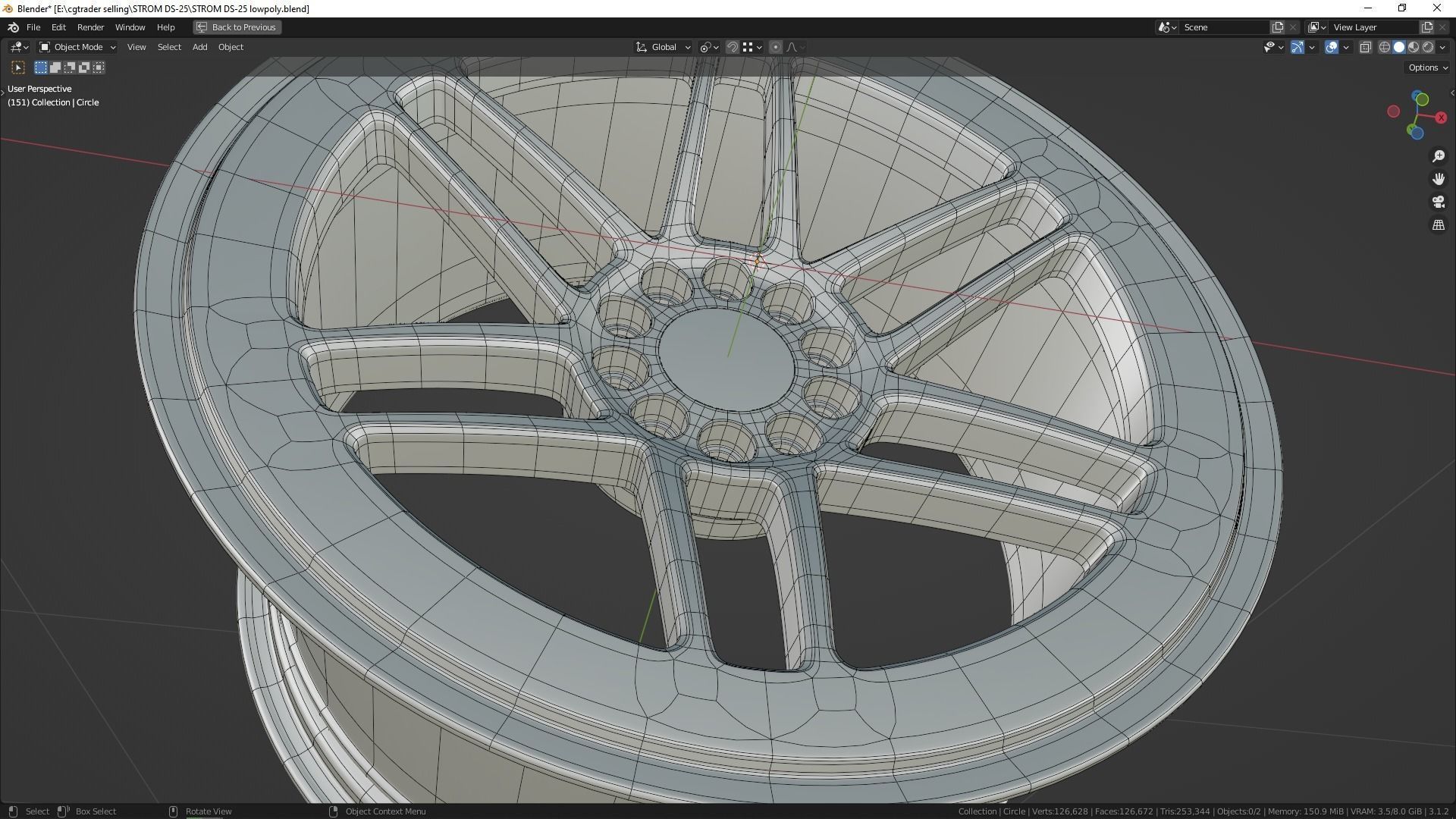Select wireframe viewport shading mode

coord(1384,47)
